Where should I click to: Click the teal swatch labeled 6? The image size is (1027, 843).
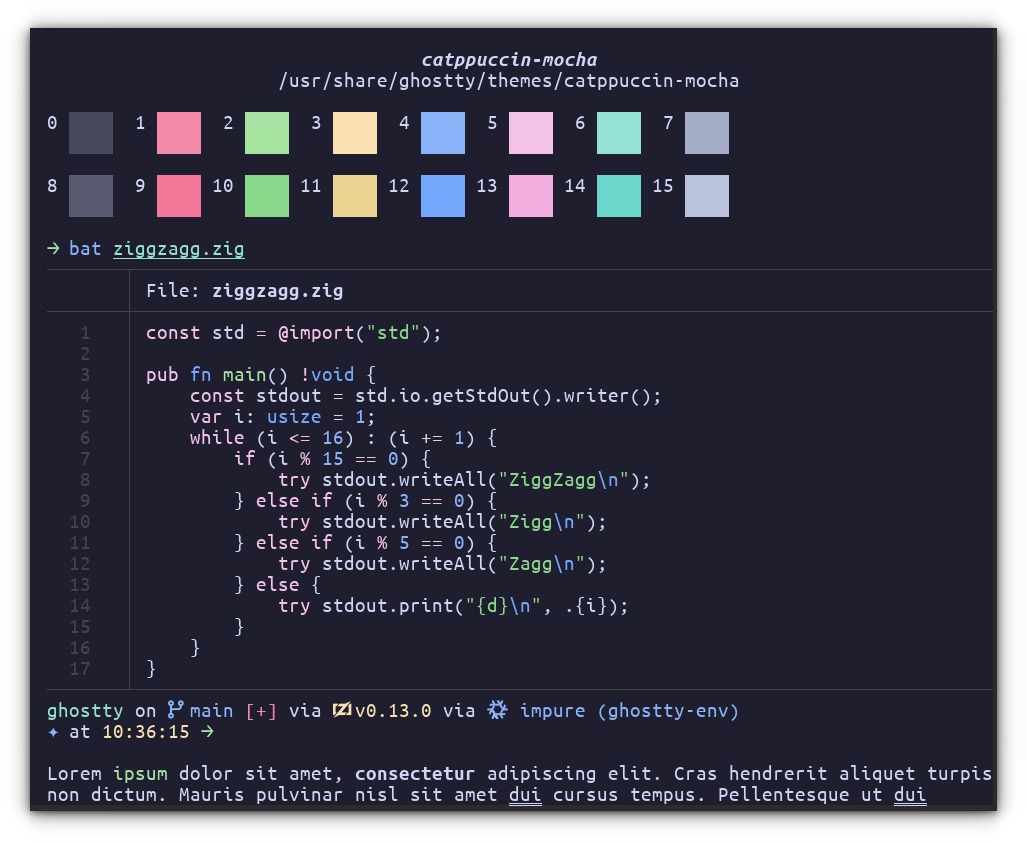pos(619,133)
